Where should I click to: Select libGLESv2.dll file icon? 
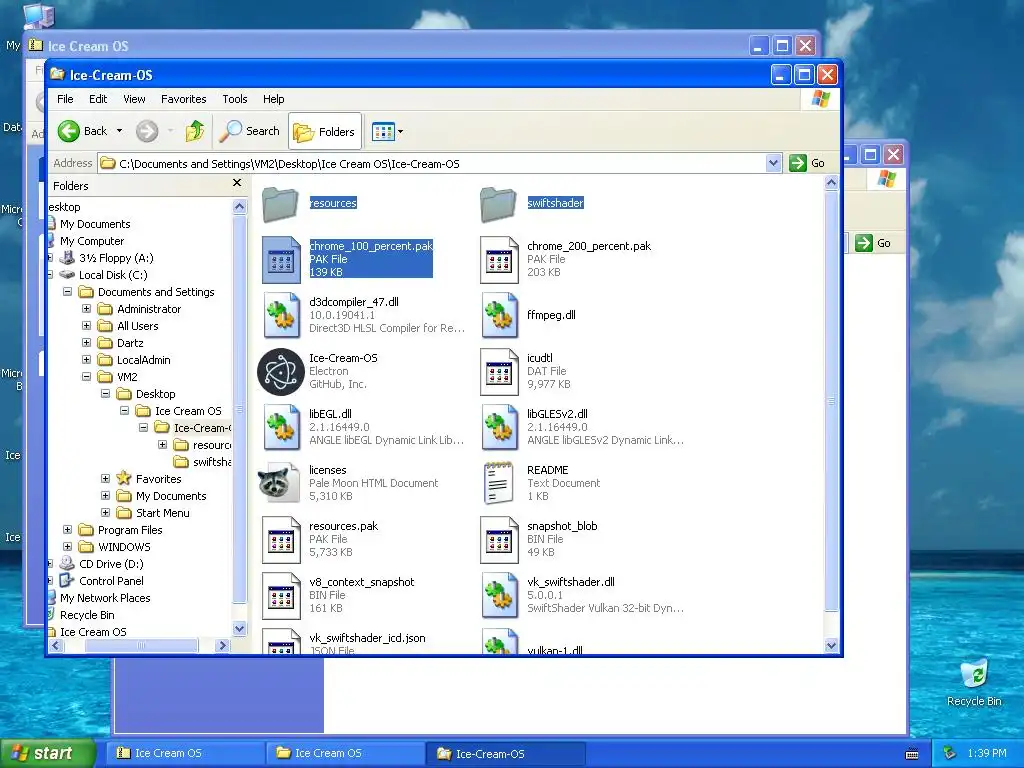point(500,428)
